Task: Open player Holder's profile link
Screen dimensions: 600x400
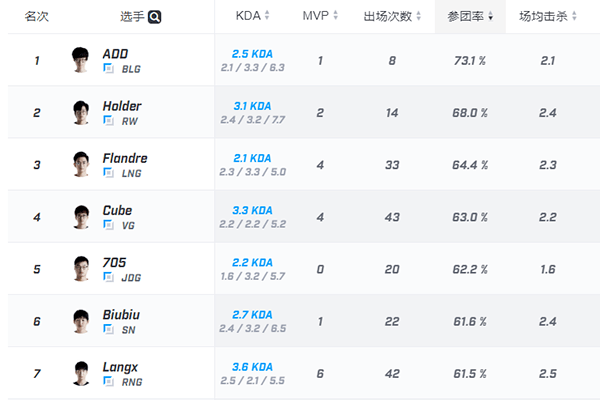Action: tap(121, 106)
